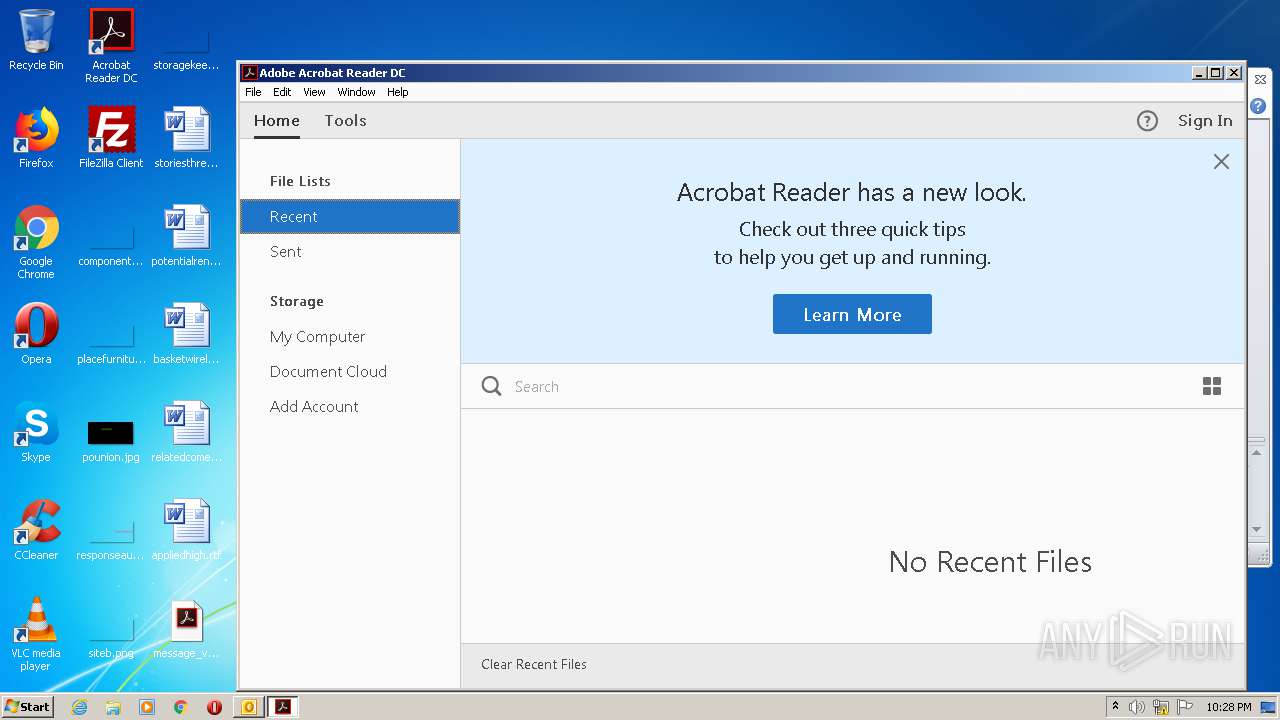This screenshot has height=720, width=1280.
Task: Select Recent file list
Action: (x=350, y=216)
